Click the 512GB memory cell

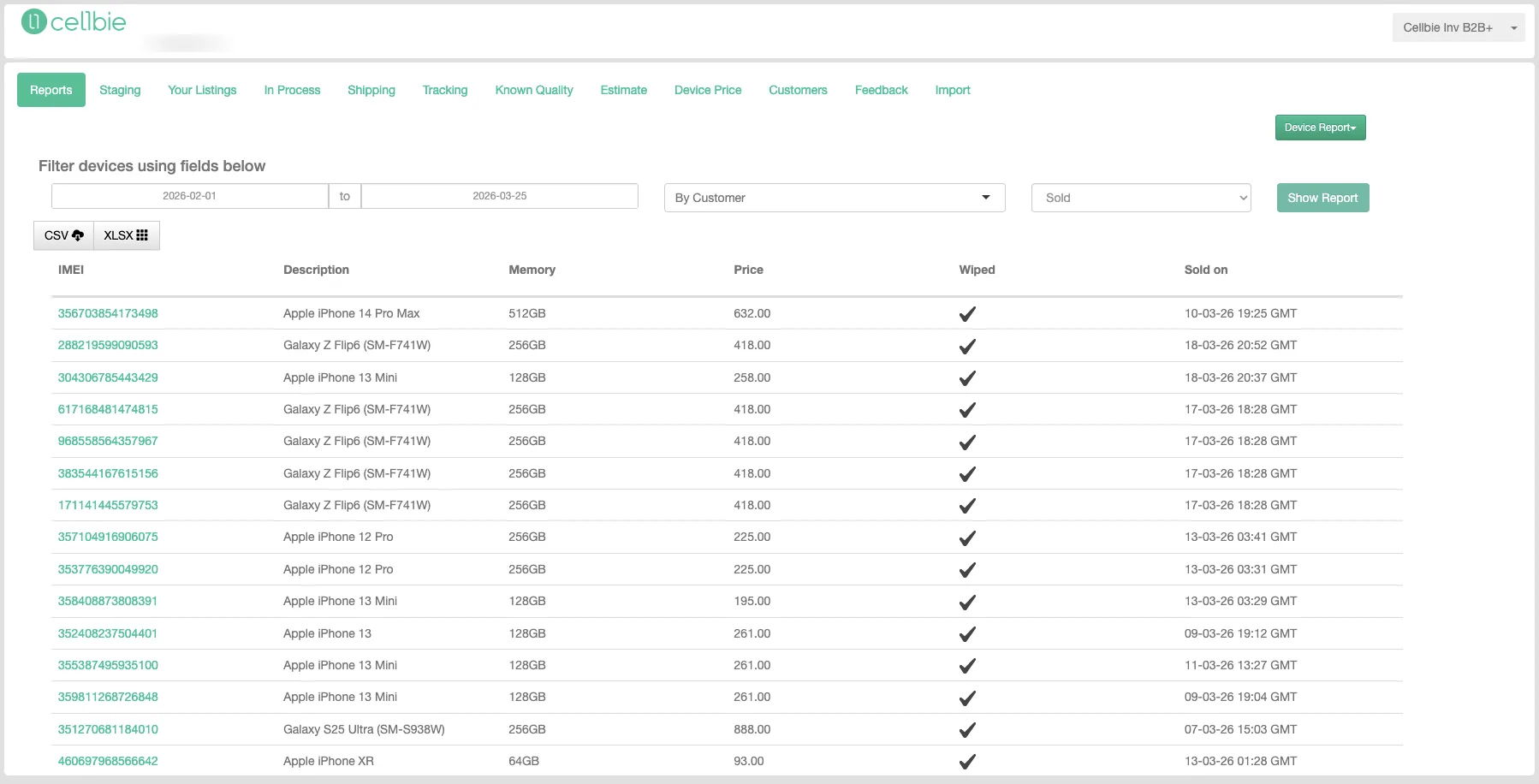(x=527, y=313)
